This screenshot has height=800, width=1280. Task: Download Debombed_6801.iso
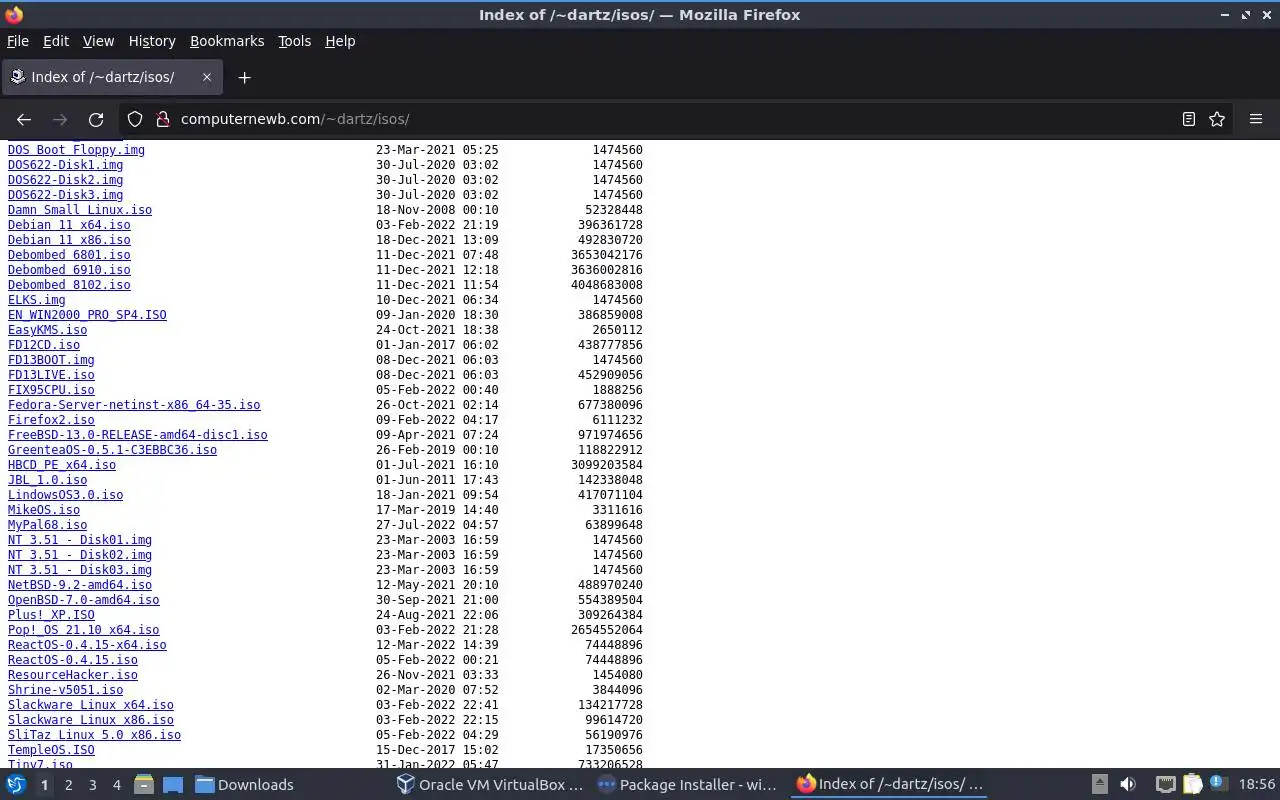(69, 255)
